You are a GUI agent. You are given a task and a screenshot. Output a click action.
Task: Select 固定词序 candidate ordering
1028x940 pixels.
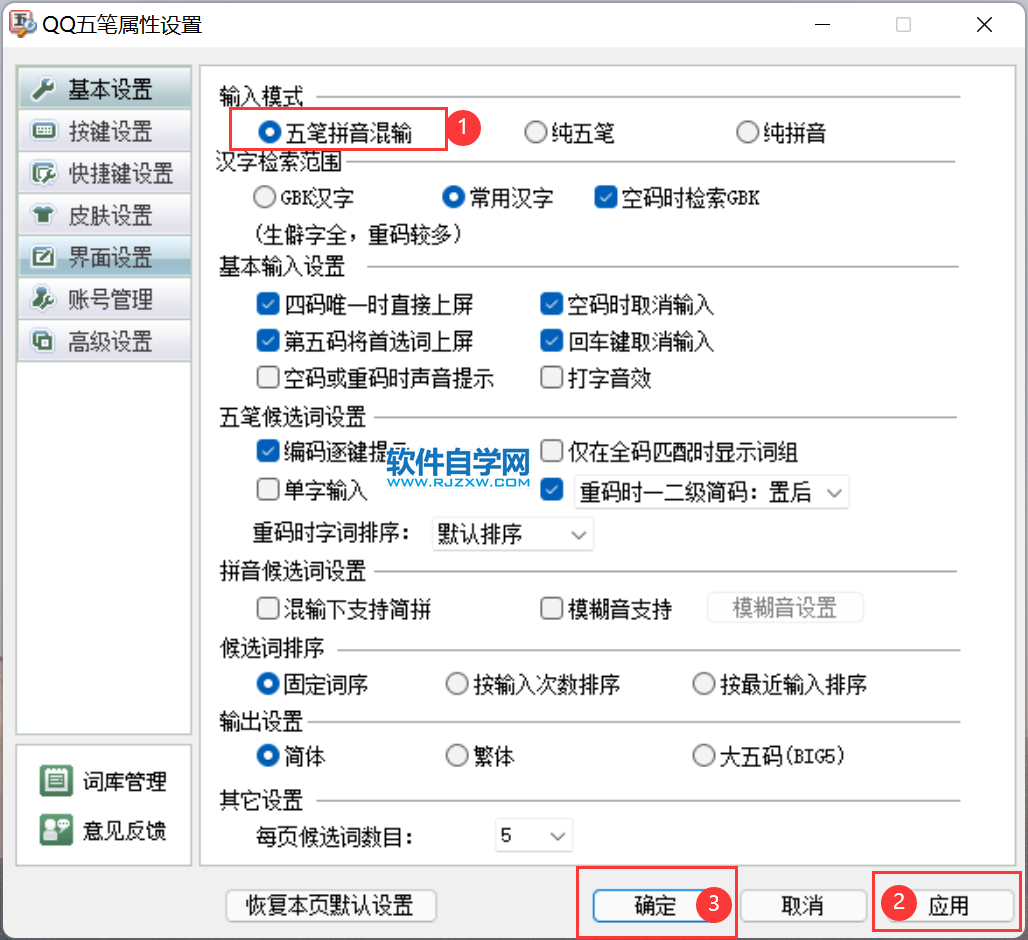[x=268, y=684]
